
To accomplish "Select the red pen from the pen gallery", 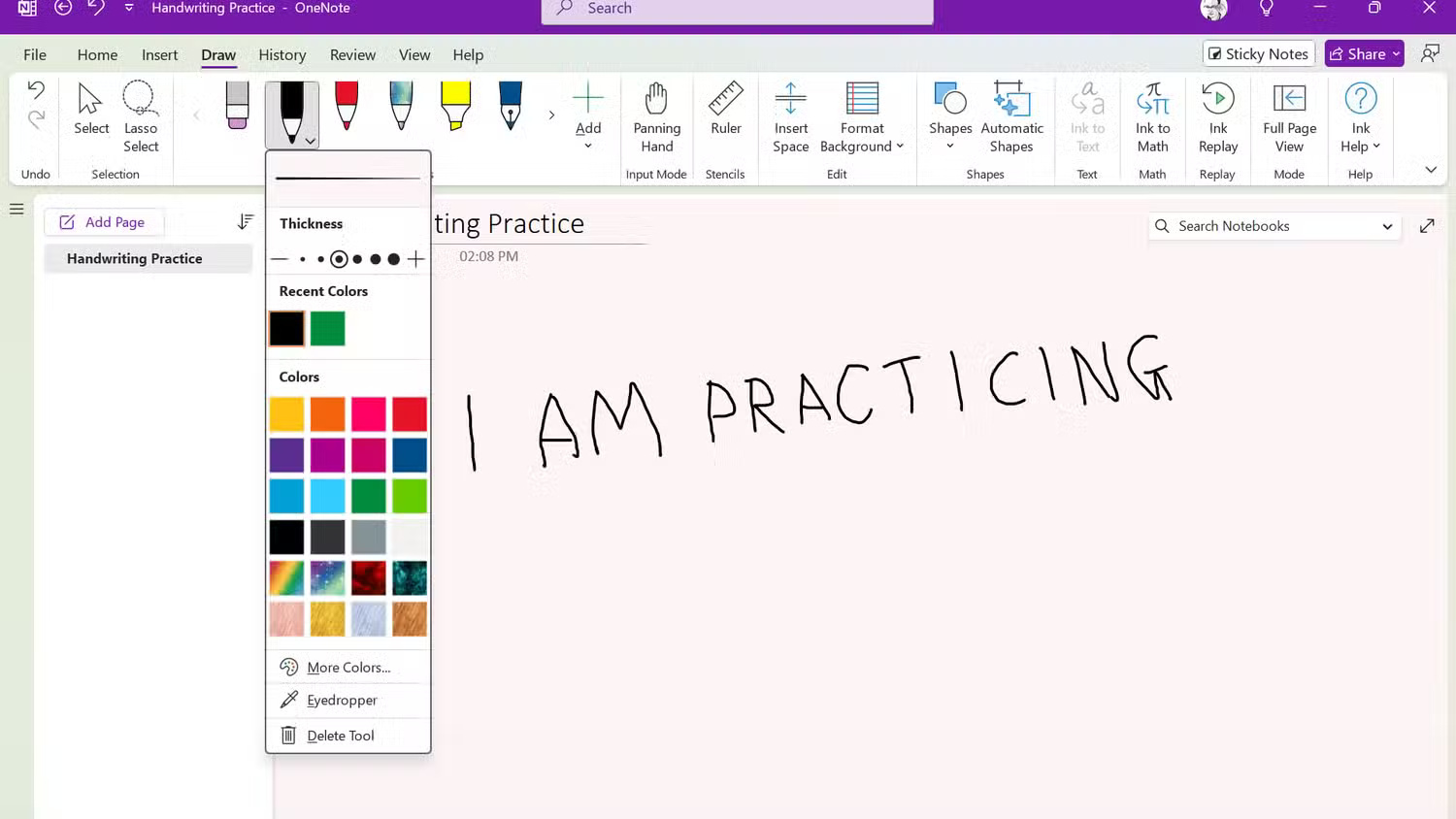I will 347,105.
